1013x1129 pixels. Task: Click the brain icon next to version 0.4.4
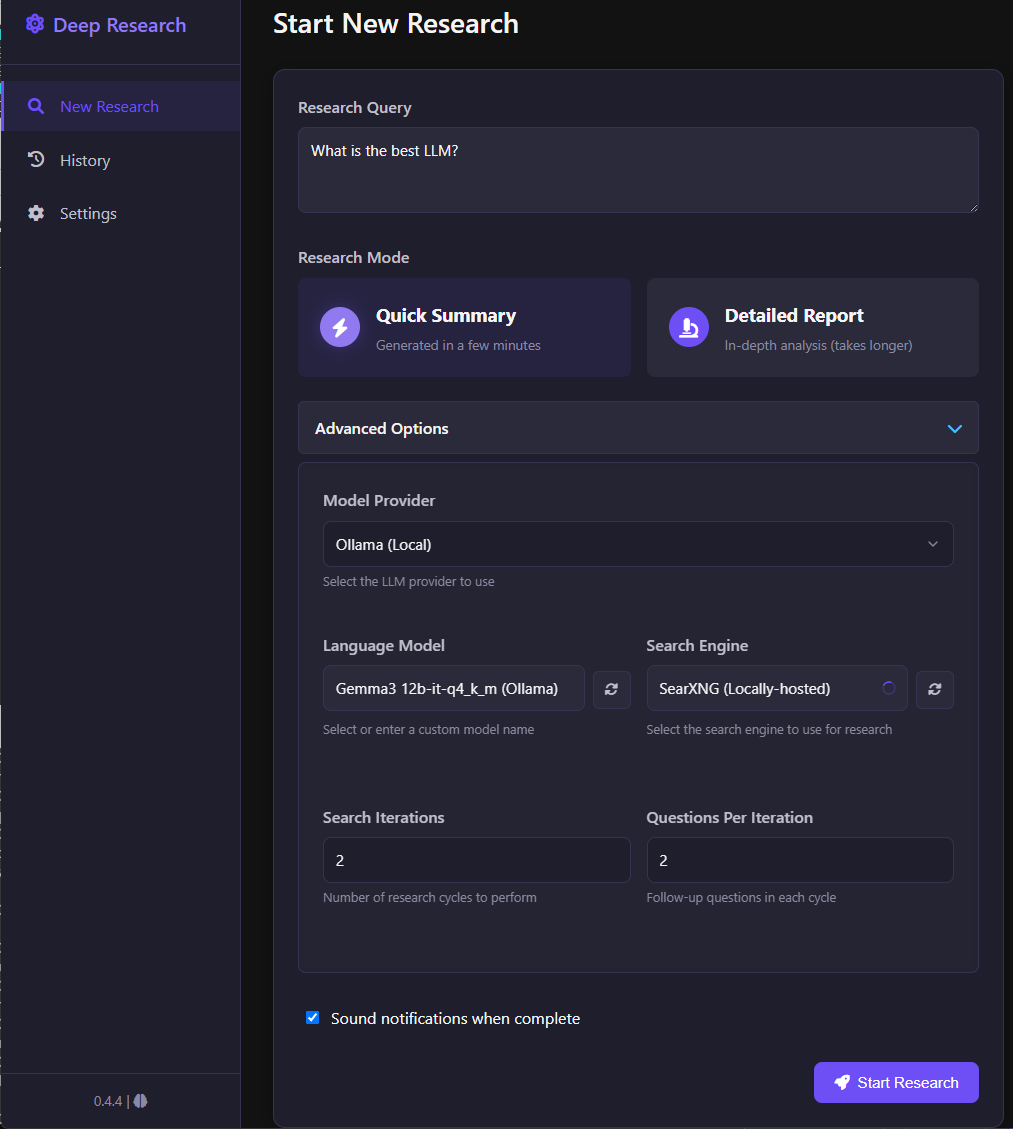coord(140,1101)
